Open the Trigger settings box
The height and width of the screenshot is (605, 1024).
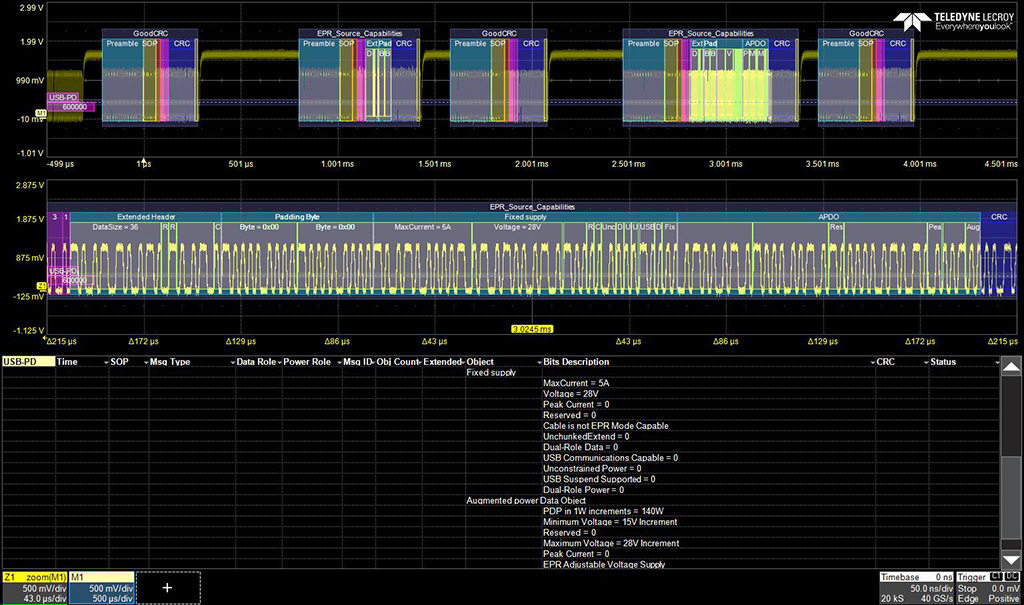click(x=990, y=588)
